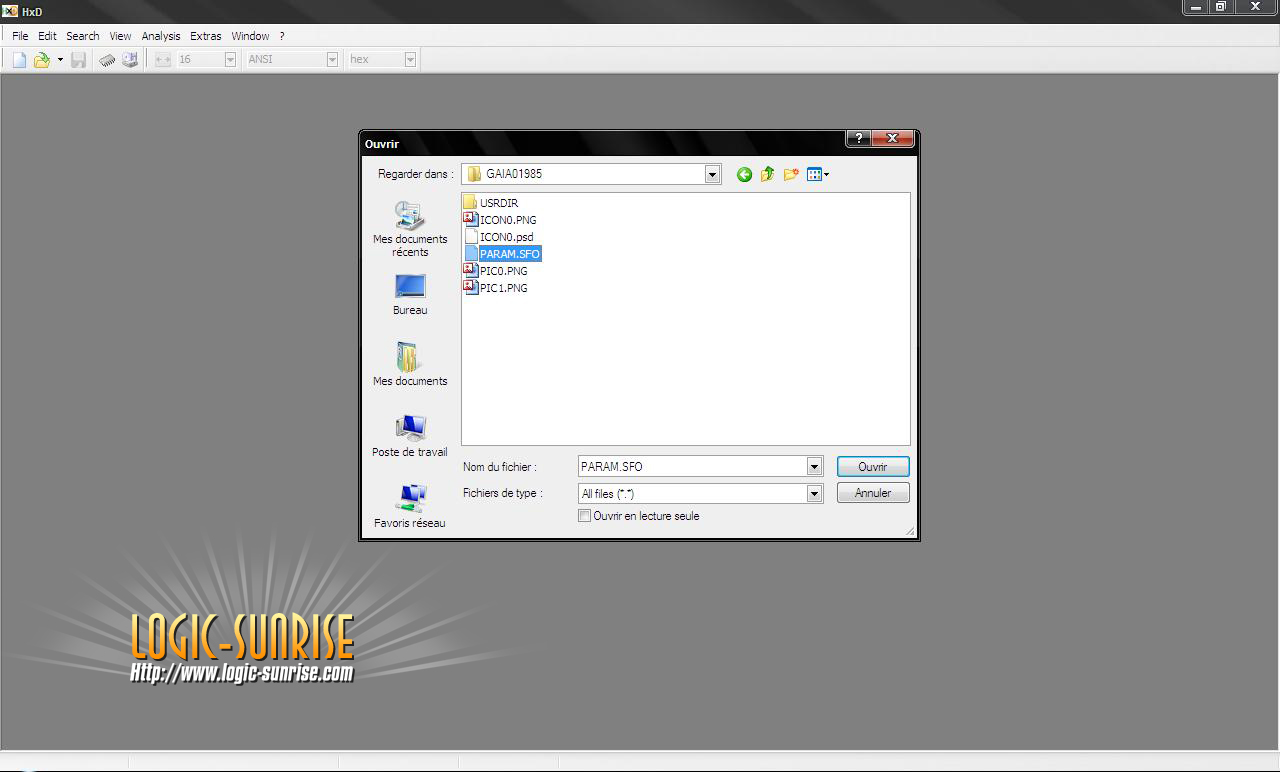Open the view menu icon dropdown
Image resolution: width=1280 pixels, height=772 pixels.
click(818, 175)
